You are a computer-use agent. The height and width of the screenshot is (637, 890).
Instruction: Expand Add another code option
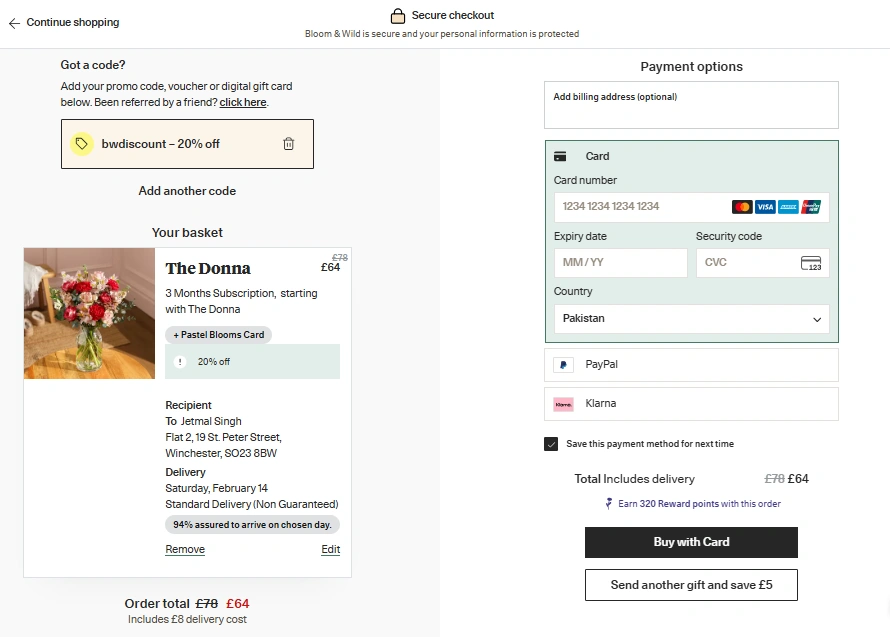pyautogui.click(x=187, y=191)
